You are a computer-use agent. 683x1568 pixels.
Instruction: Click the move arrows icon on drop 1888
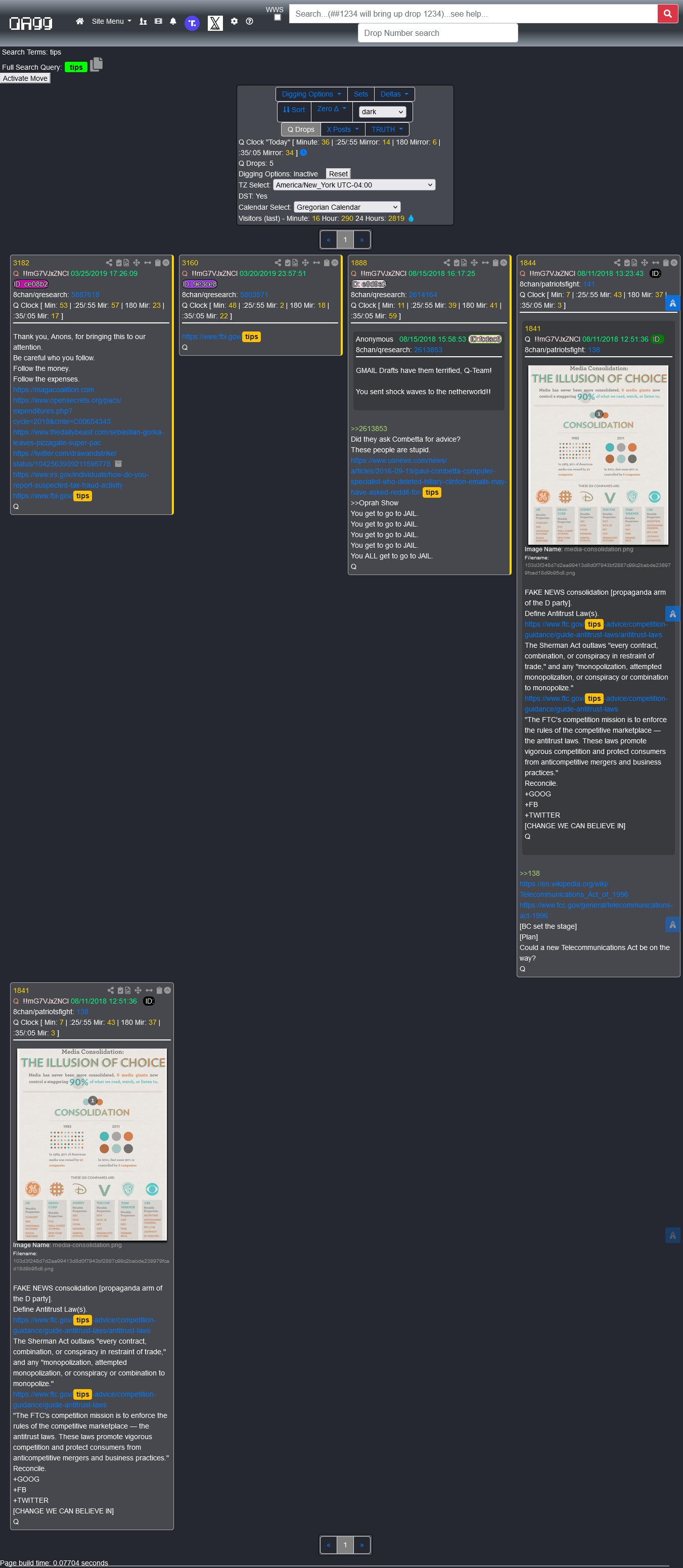[x=474, y=263]
